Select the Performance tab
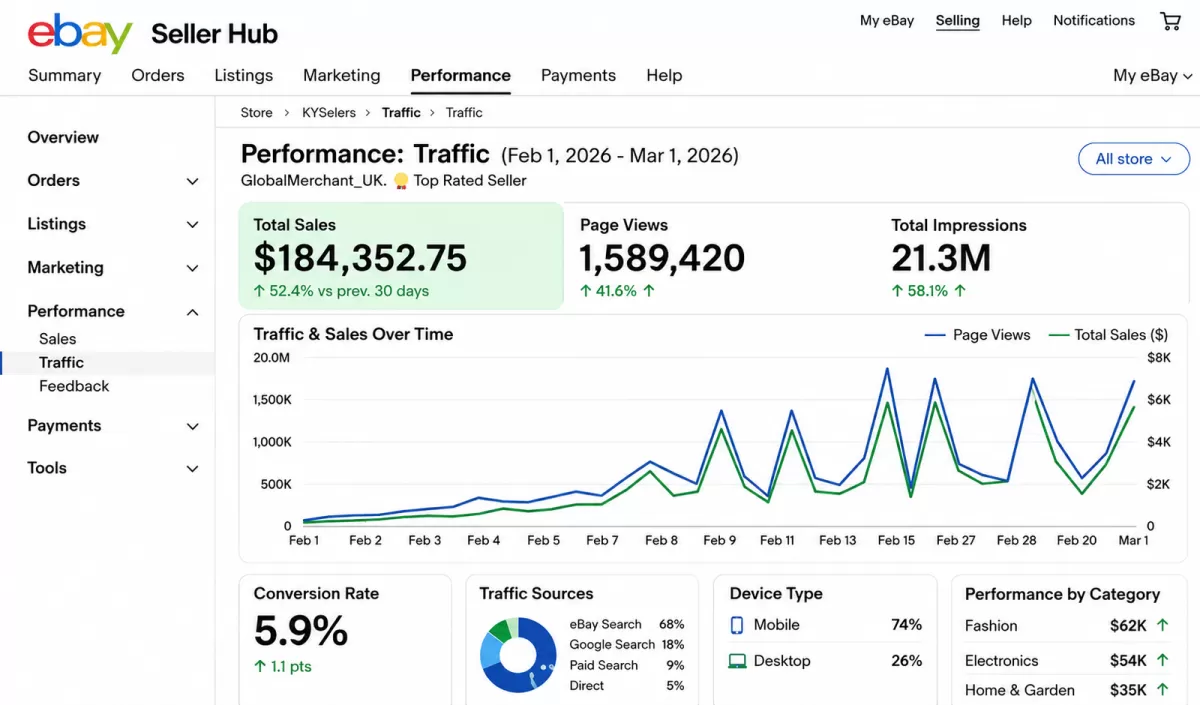The image size is (1200, 705). pos(461,75)
